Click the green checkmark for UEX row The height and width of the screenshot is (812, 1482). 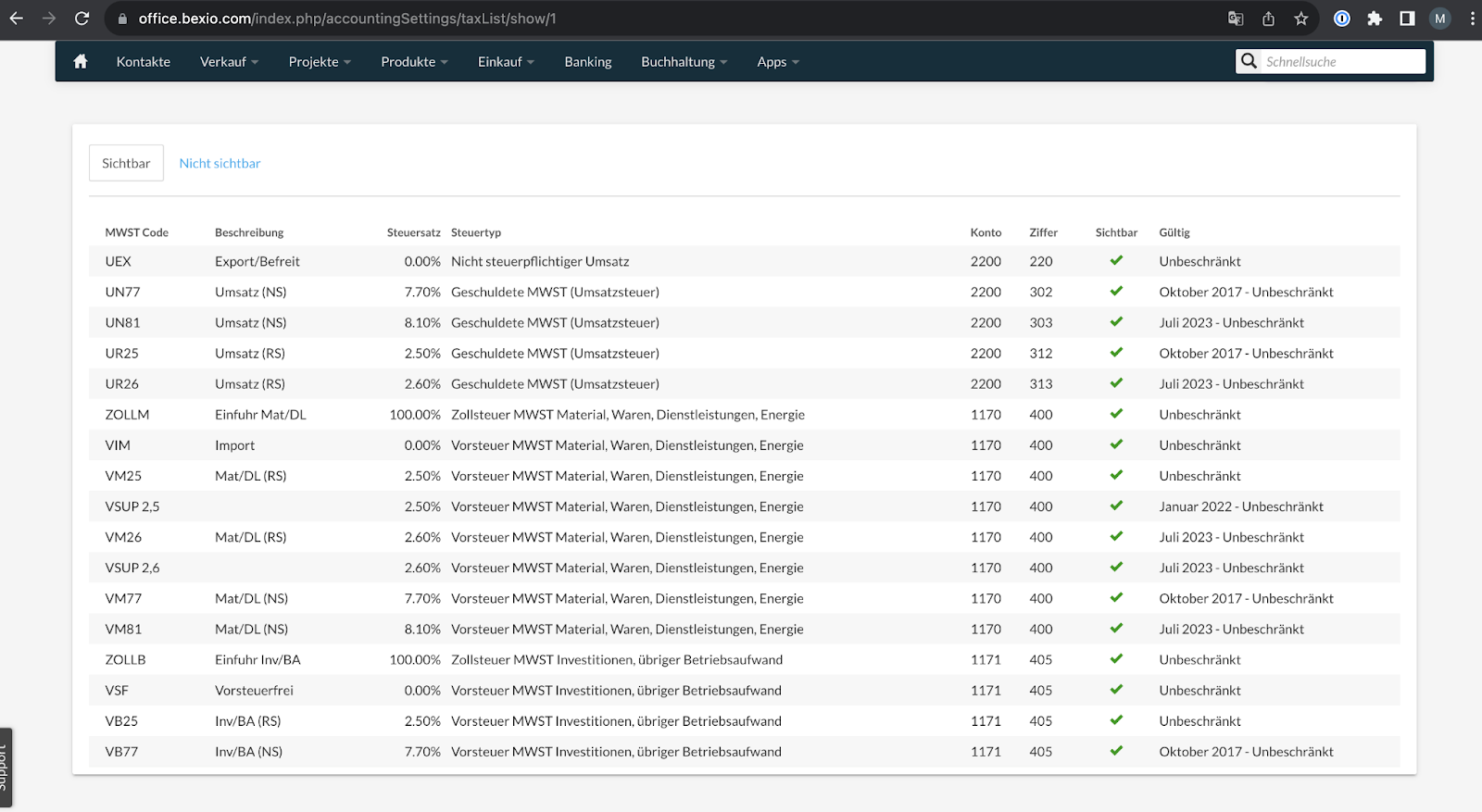(x=1116, y=261)
